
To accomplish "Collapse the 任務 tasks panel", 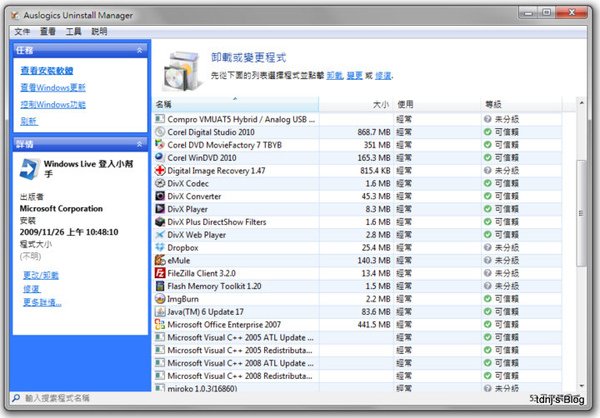I will pyautogui.click(x=139, y=50).
